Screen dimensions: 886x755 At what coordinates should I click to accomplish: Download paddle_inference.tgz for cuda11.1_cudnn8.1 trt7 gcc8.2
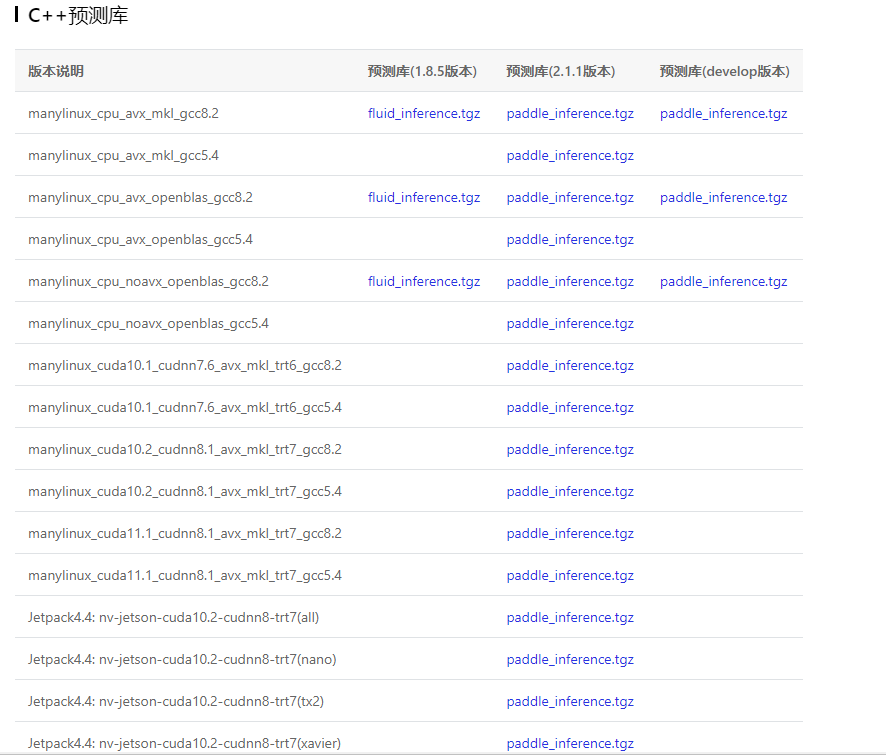(x=570, y=533)
